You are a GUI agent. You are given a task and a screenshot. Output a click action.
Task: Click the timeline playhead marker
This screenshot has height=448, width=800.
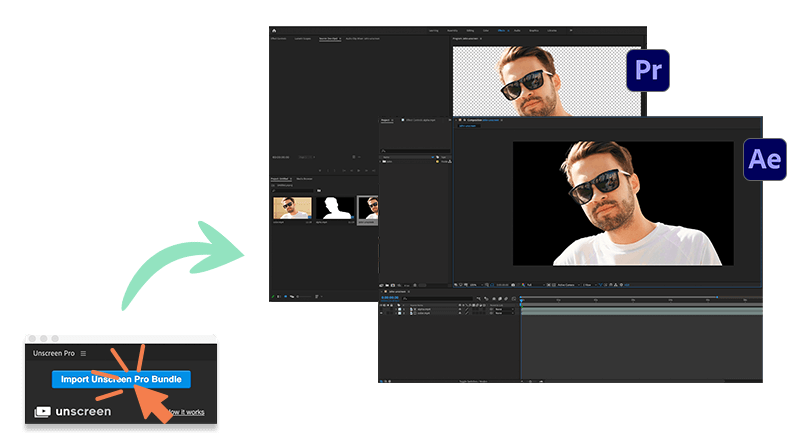pos(521,299)
